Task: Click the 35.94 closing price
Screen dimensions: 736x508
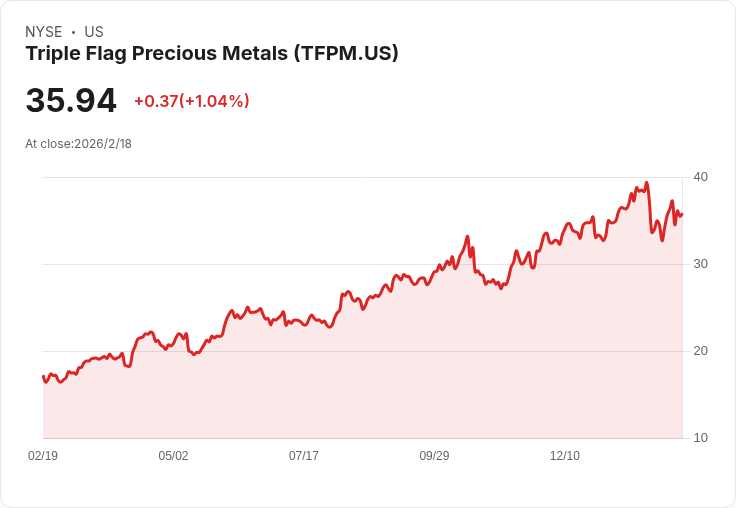Action: tap(71, 101)
